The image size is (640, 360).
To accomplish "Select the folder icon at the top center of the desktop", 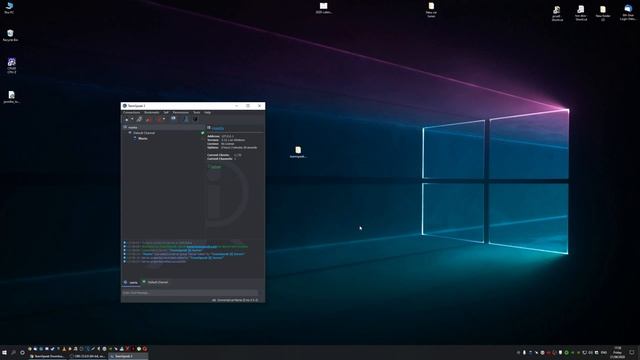I will point(324,8).
